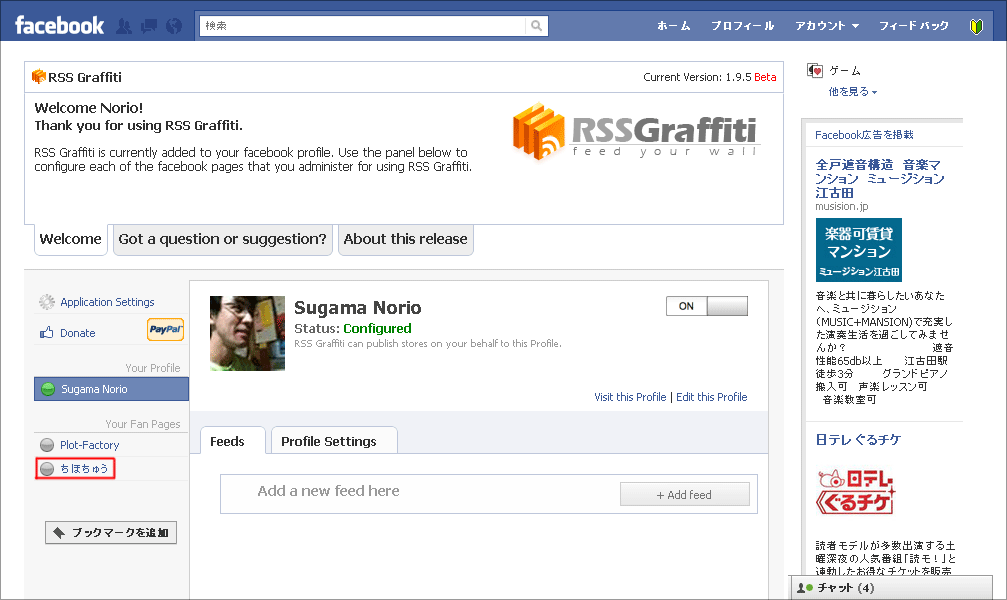Open プロフィール in top navigation
Image resolution: width=1007 pixels, height=600 pixels.
(x=742, y=26)
